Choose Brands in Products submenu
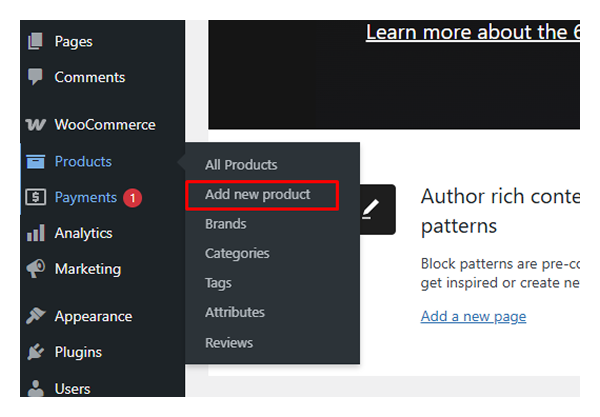Screen dimensions: 600x417 click(x=225, y=224)
